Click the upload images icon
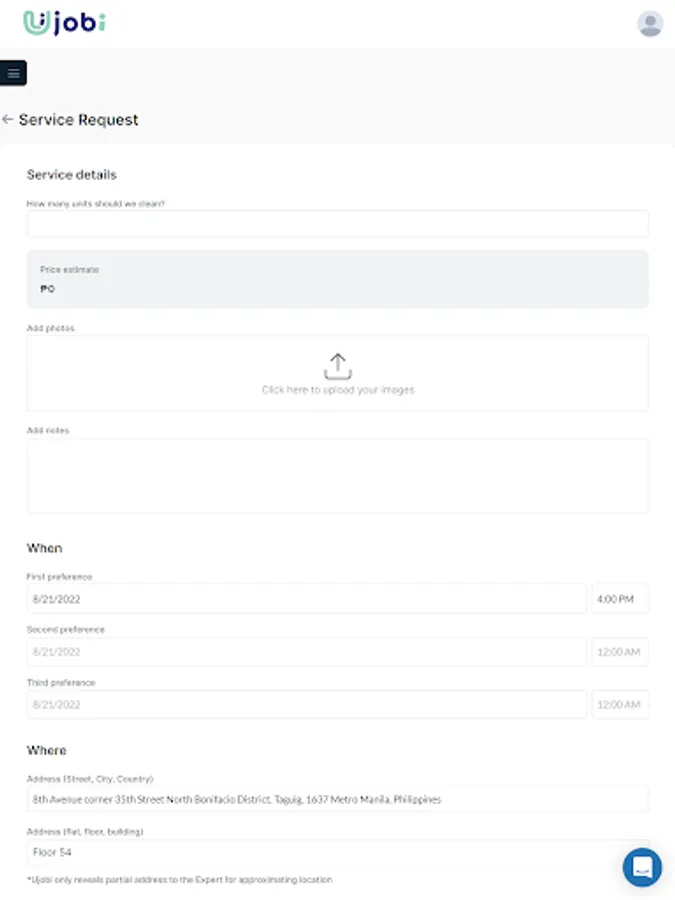This screenshot has height=900, width=675. pyautogui.click(x=338, y=365)
